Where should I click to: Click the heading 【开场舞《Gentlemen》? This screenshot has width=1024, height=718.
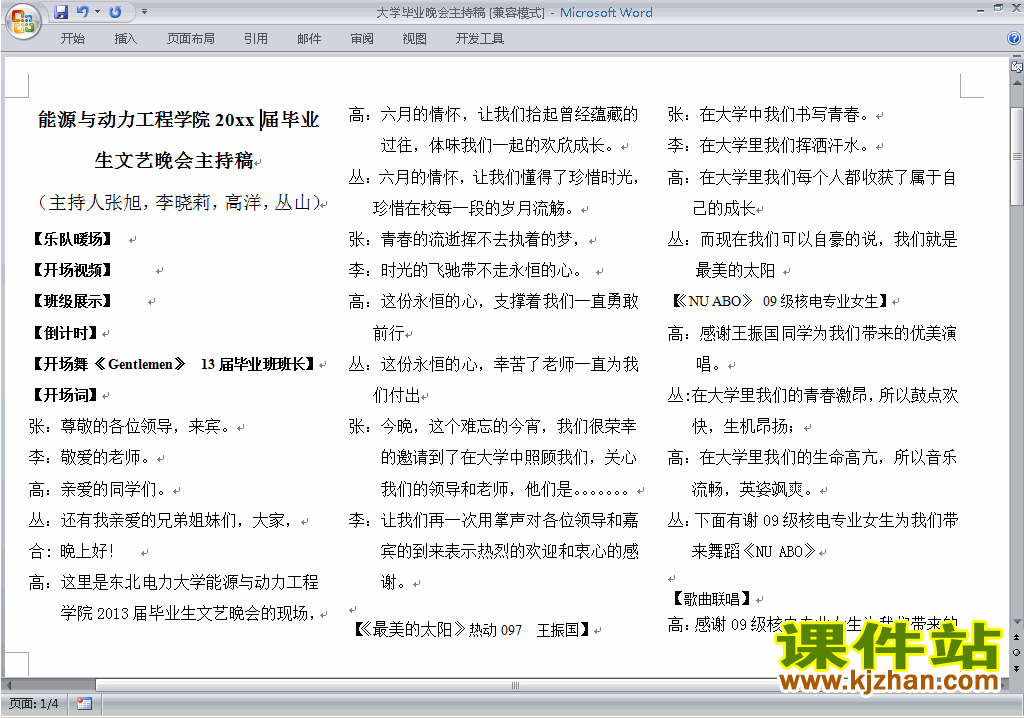click(108, 364)
